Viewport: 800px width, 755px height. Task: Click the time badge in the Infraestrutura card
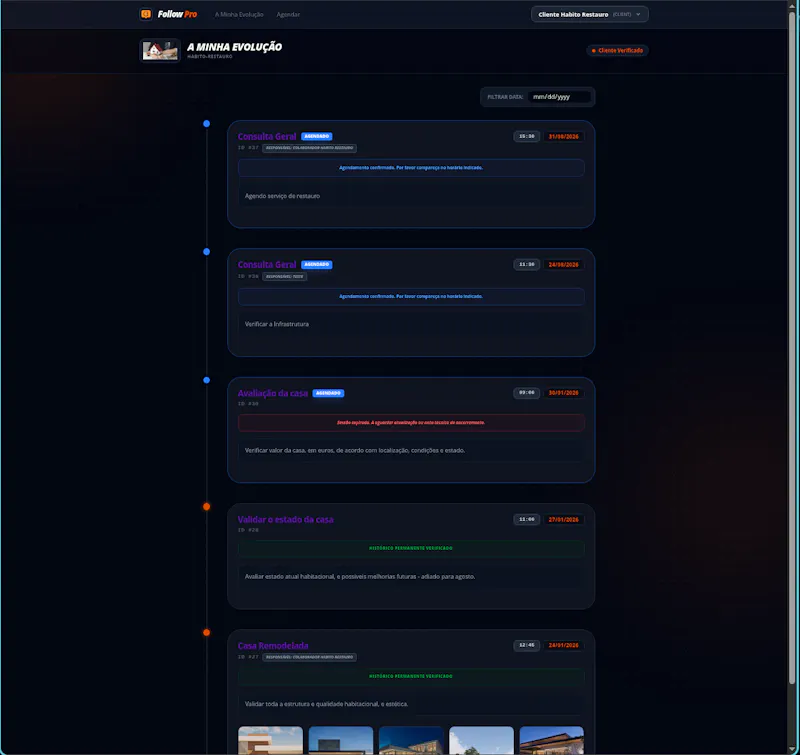(527, 264)
